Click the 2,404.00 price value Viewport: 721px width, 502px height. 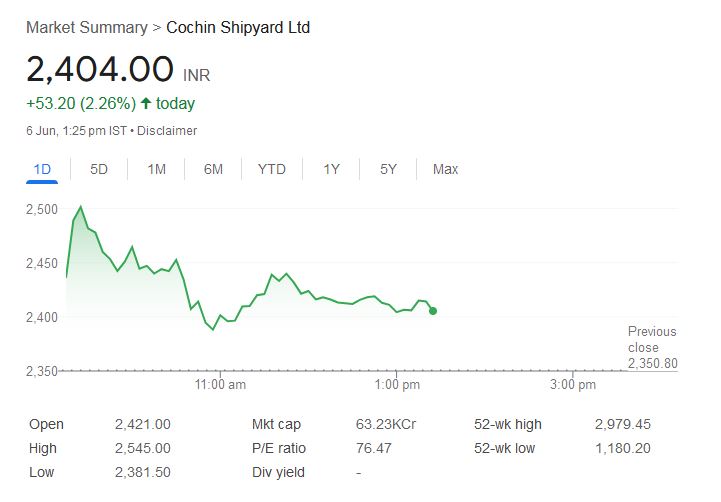100,70
